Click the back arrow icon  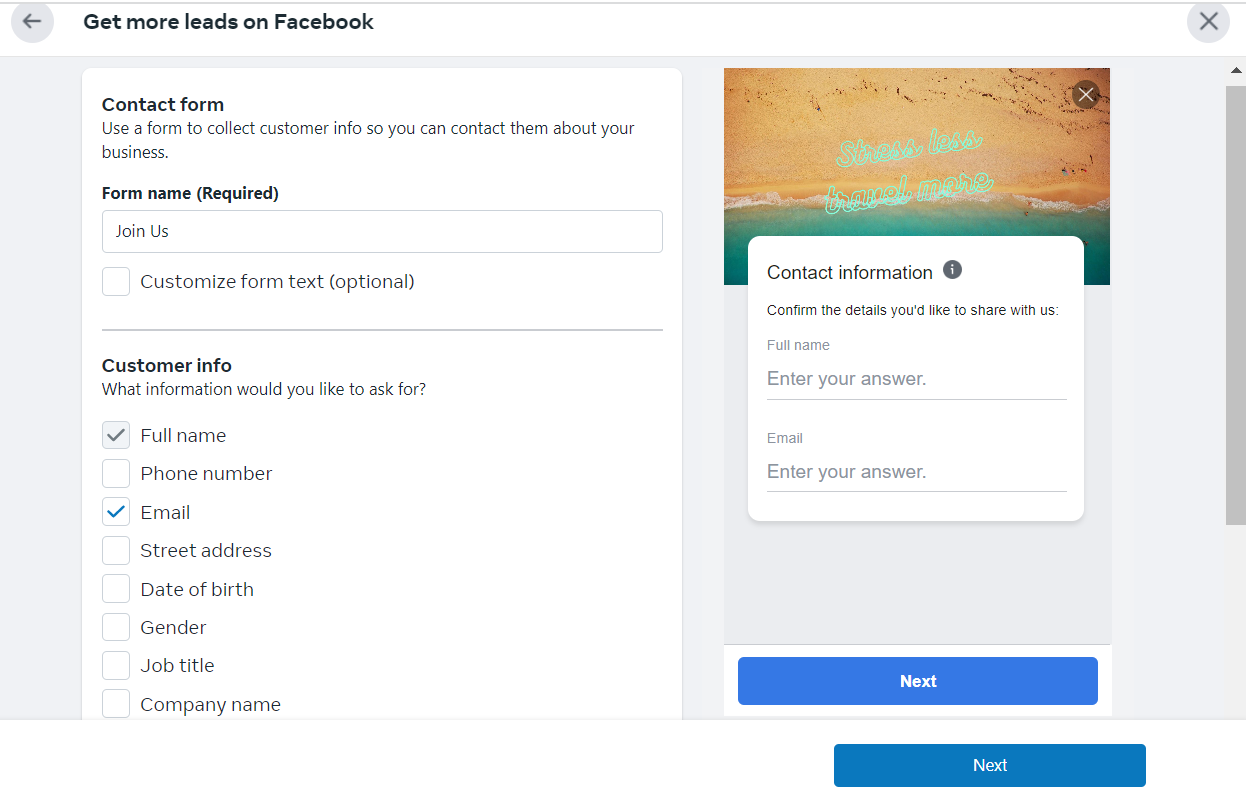point(32,21)
